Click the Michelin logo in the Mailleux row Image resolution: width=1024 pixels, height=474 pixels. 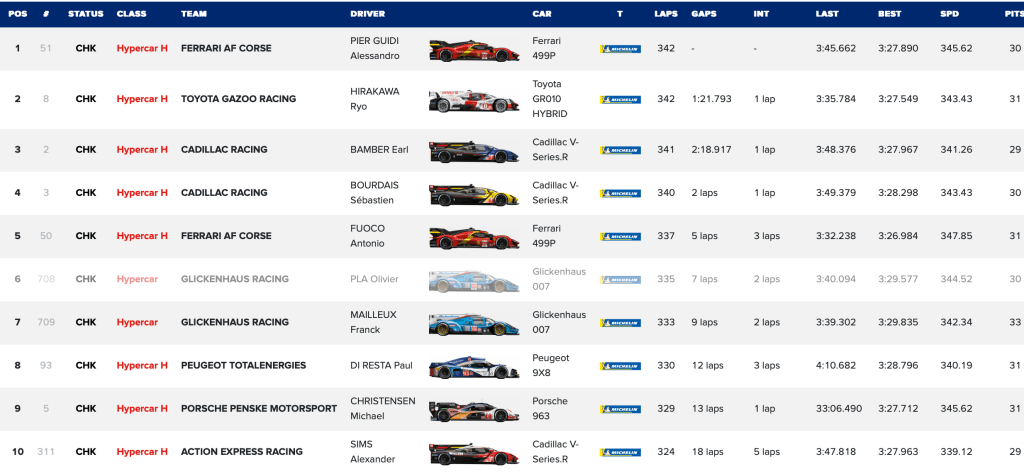coord(620,323)
